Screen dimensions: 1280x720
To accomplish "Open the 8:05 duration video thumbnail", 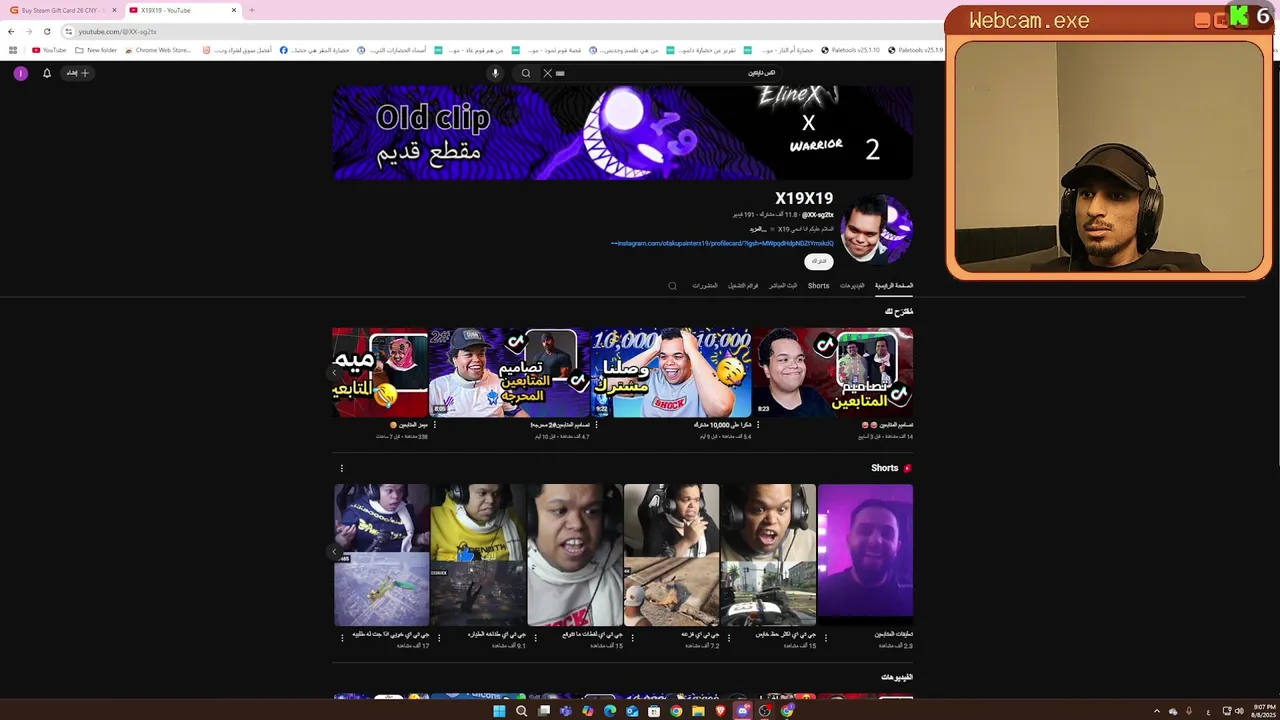I will (x=509, y=372).
